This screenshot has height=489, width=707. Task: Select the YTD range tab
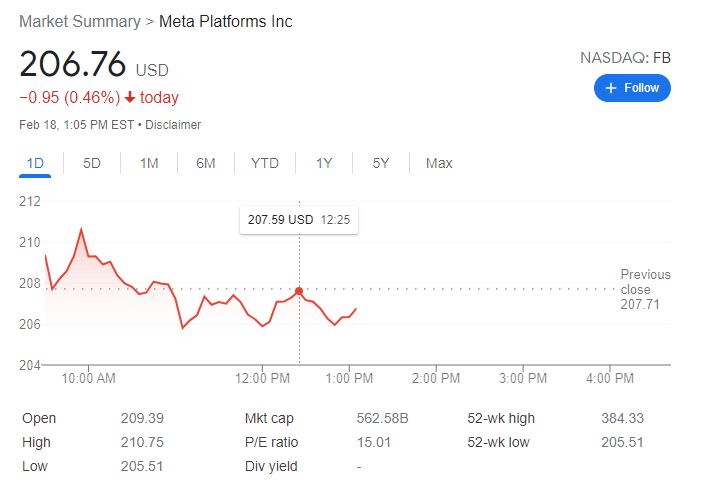265,163
